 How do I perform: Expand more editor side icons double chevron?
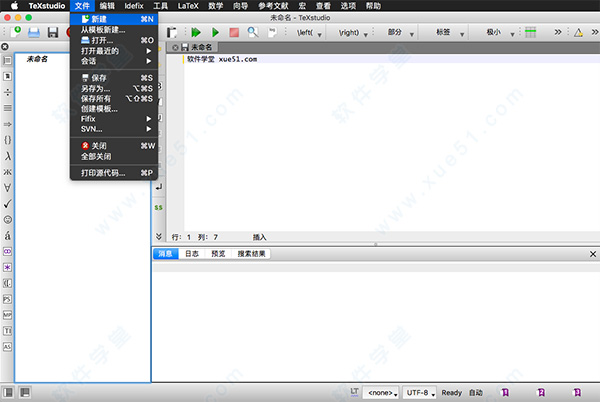tap(158, 236)
